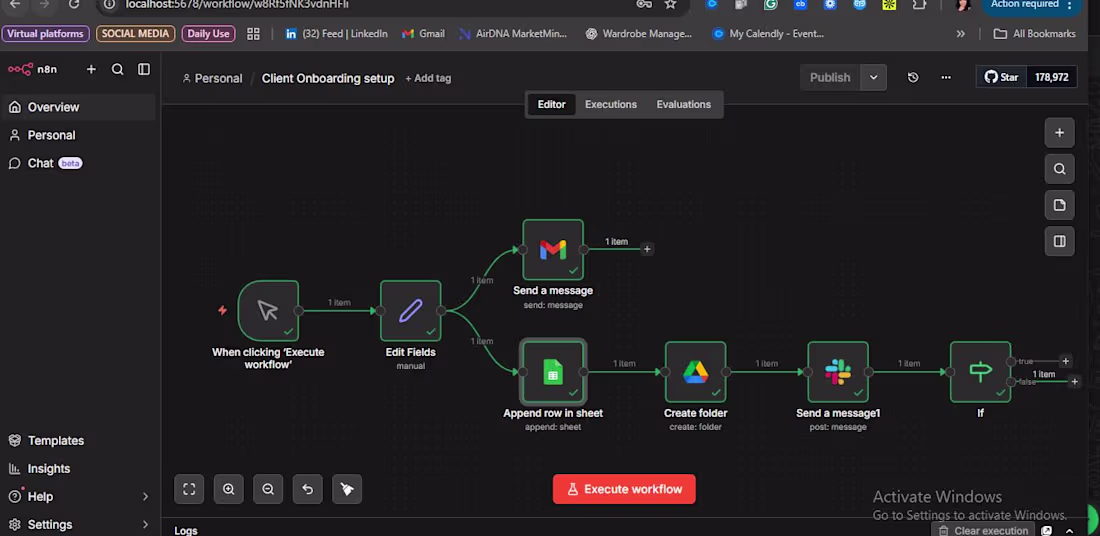1100x536 pixels.
Task: Open the Virtual platforms bookmark folder
Action: (x=46, y=34)
